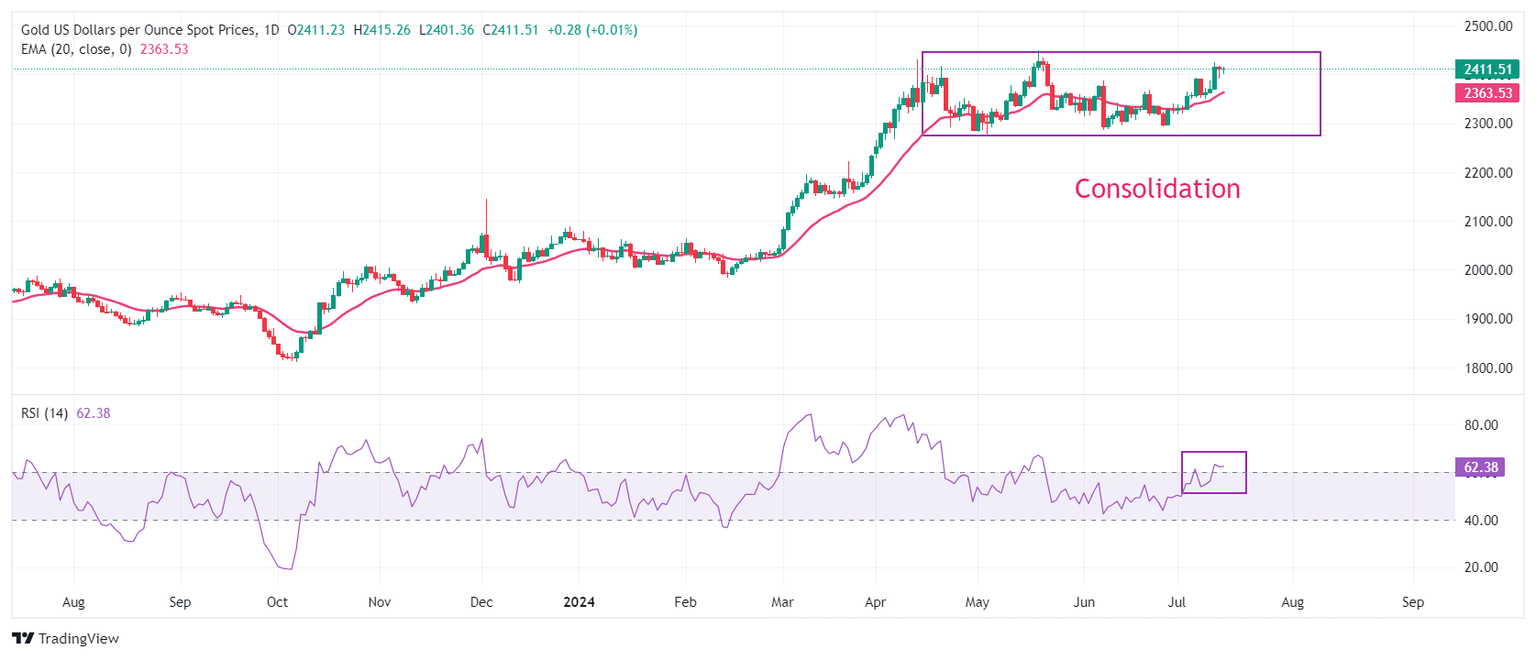Click the 2024 label on time axis
Image resolution: width=1536 pixels, height=658 pixels.
[x=579, y=603]
